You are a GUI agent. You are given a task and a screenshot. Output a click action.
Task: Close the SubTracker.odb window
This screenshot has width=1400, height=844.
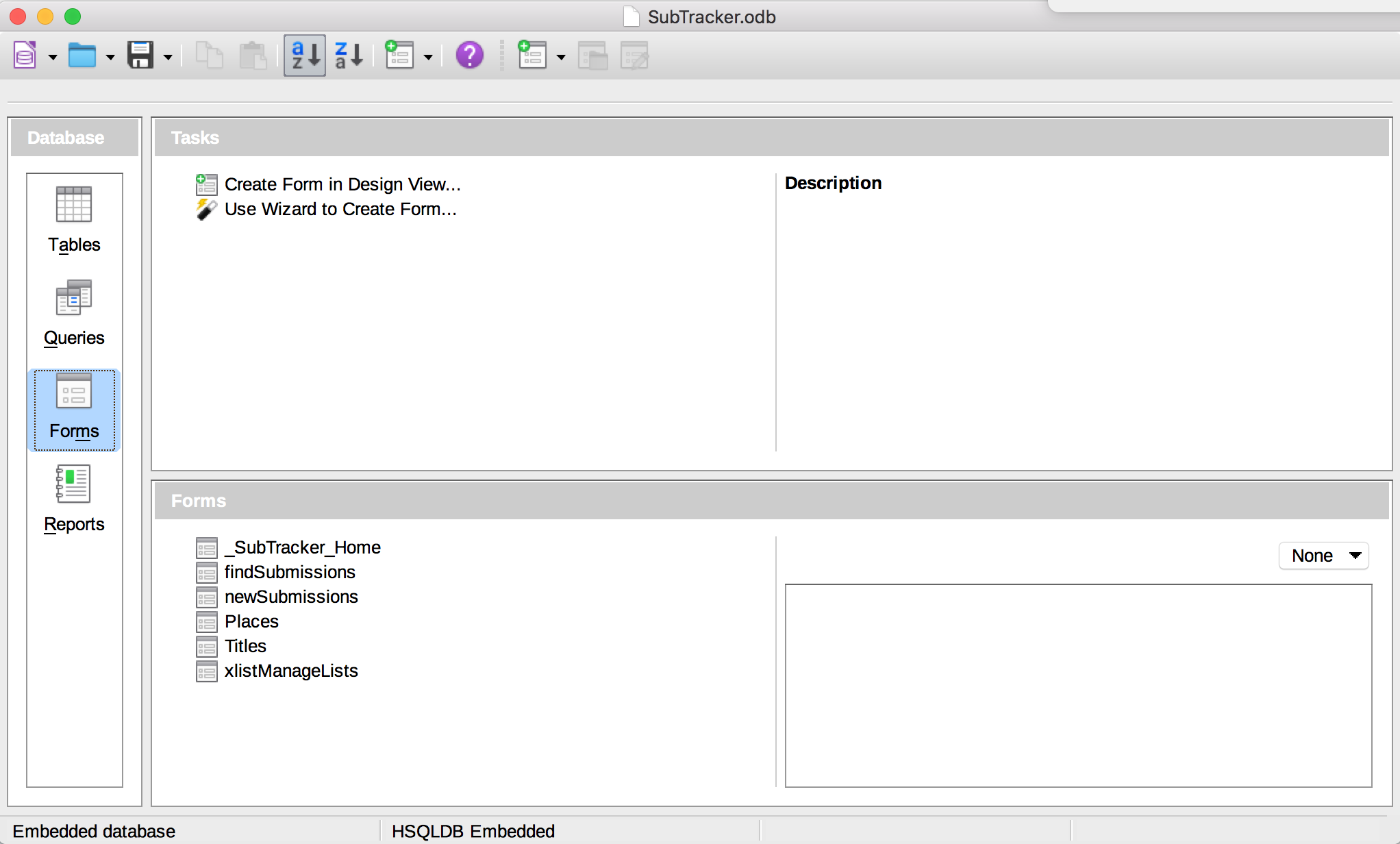click(x=18, y=16)
